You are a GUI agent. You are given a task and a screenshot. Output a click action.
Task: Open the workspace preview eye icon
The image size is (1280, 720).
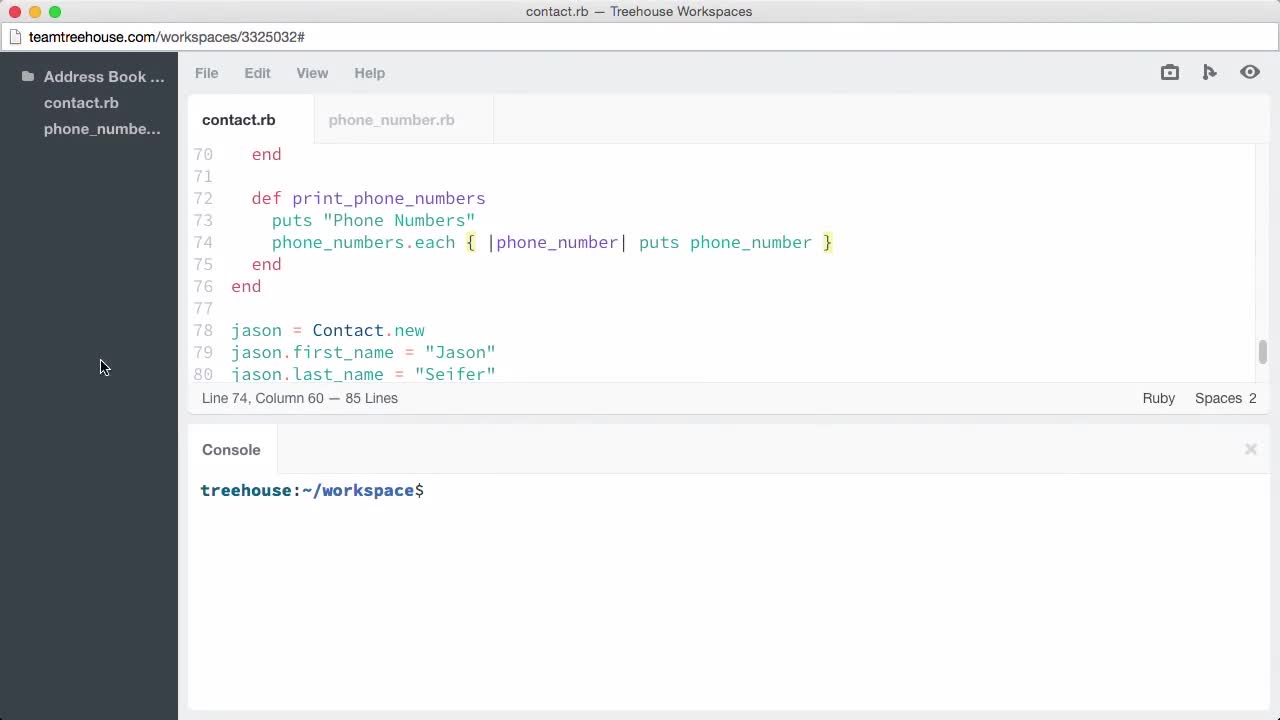tap(1249, 72)
